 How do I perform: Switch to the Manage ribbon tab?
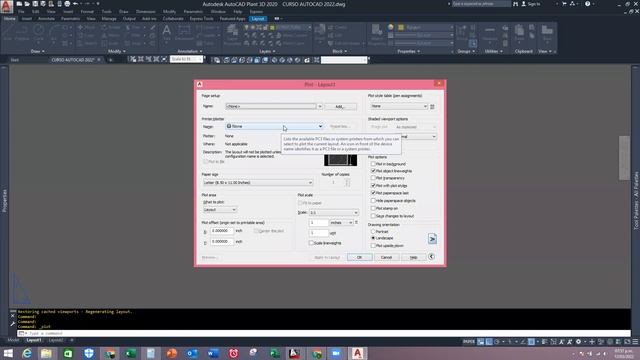(x=109, y=19)
